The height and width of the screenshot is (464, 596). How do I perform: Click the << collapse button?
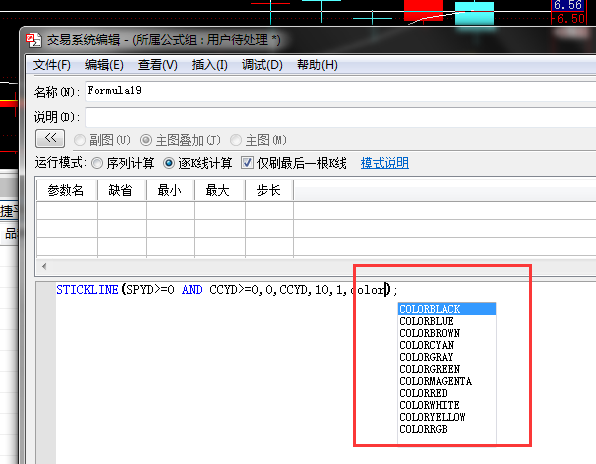point(50,138)
